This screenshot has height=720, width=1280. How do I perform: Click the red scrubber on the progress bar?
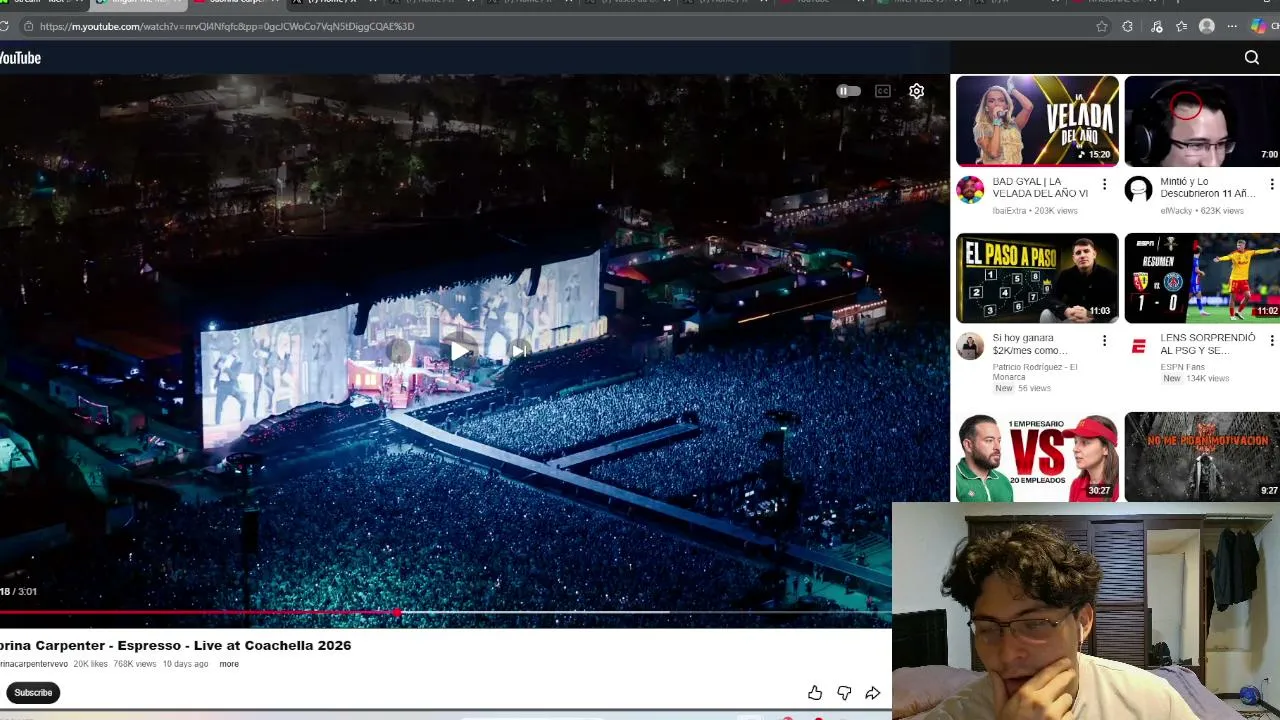[x=397, y=612]
